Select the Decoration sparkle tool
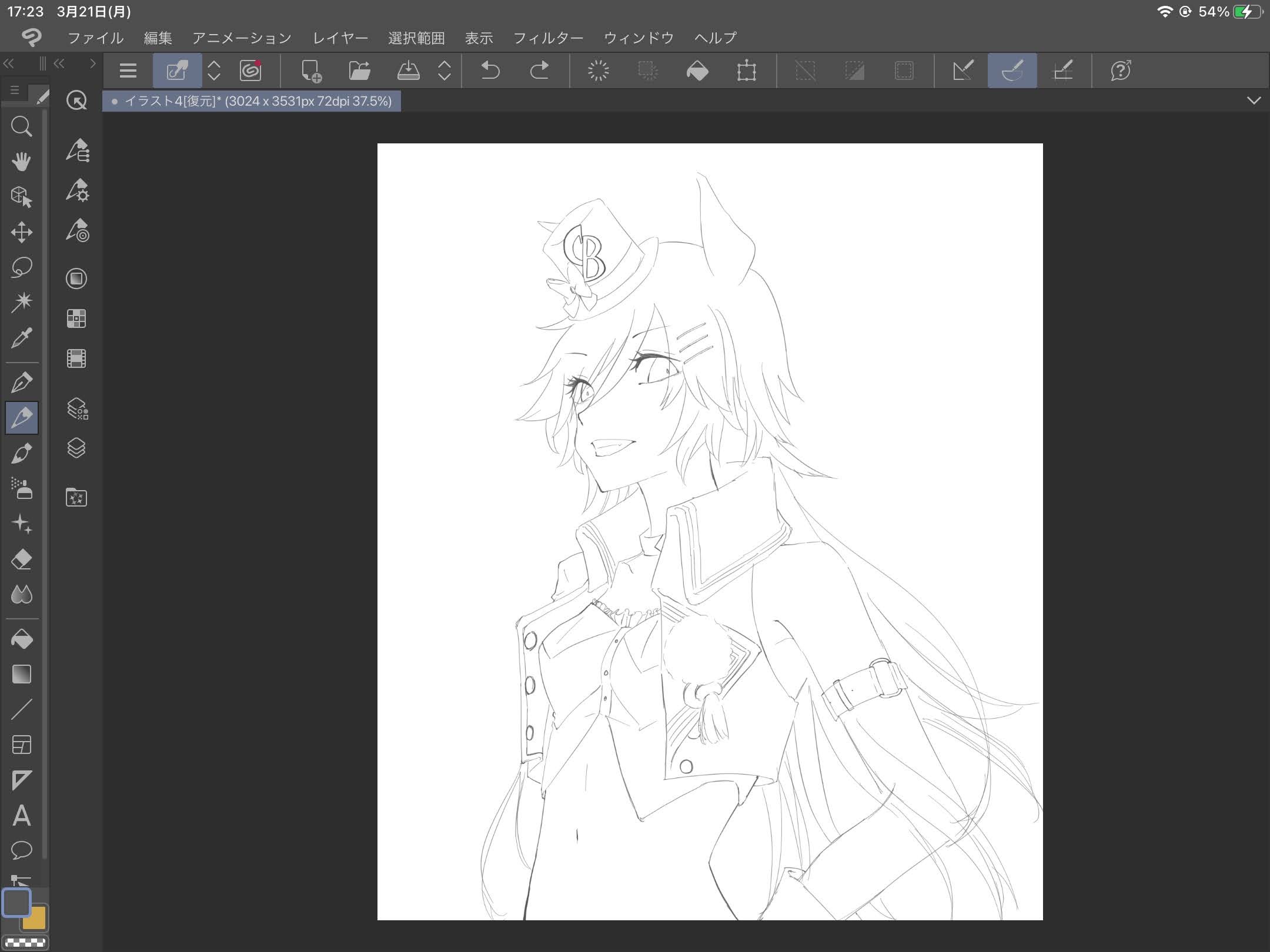 point(22,524)
